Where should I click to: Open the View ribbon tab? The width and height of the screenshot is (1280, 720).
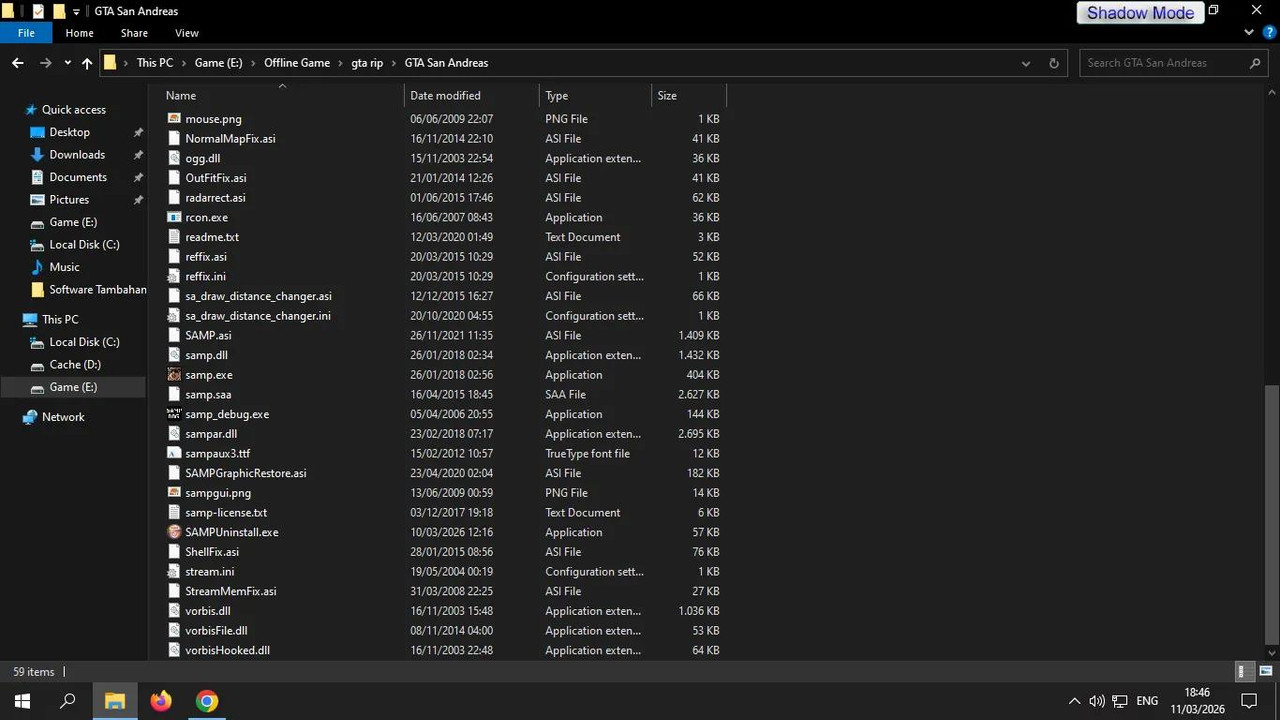pyautogui.click(x=187, y=33)
